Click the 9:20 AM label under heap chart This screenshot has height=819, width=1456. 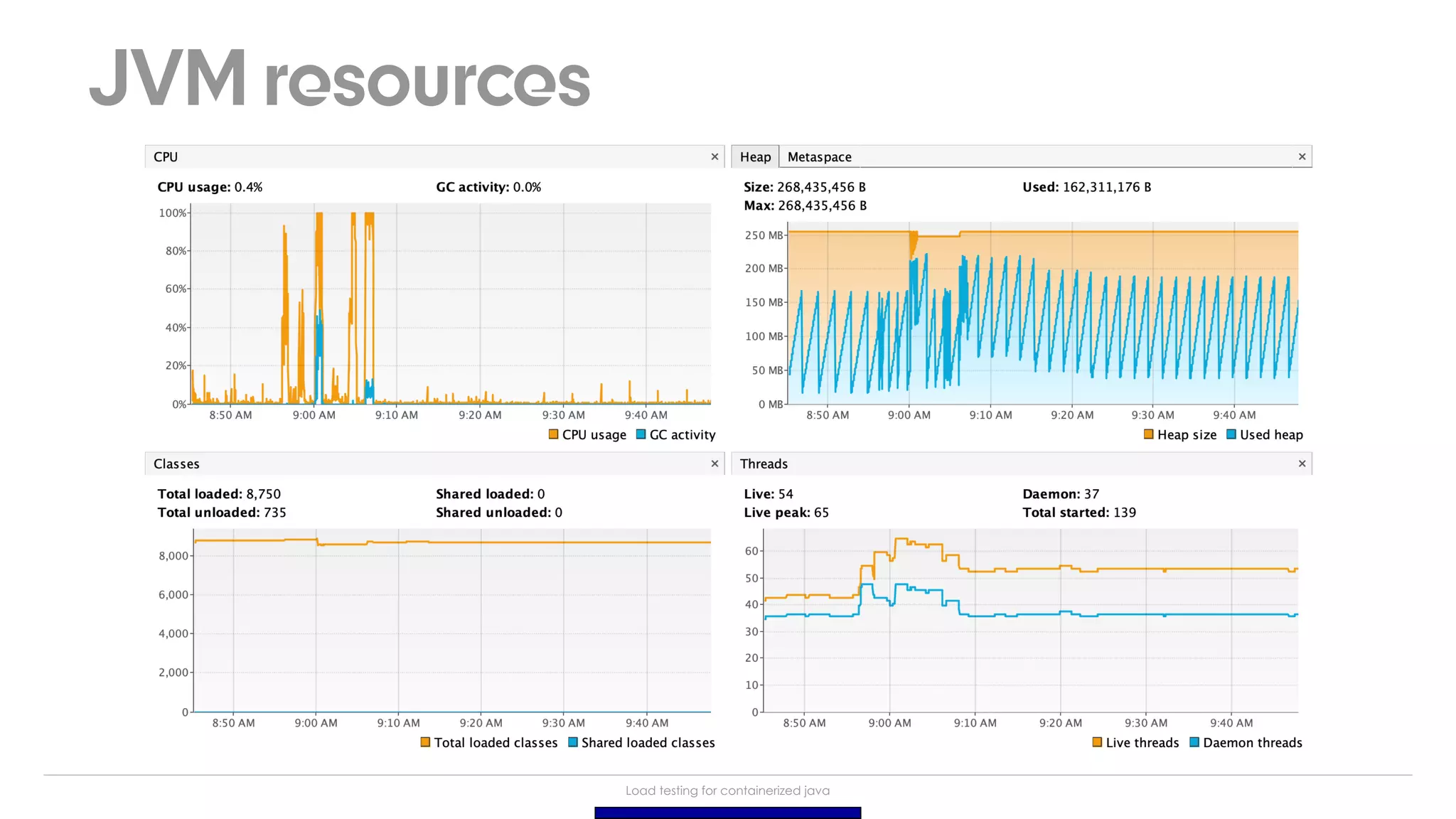(1072, 415)
